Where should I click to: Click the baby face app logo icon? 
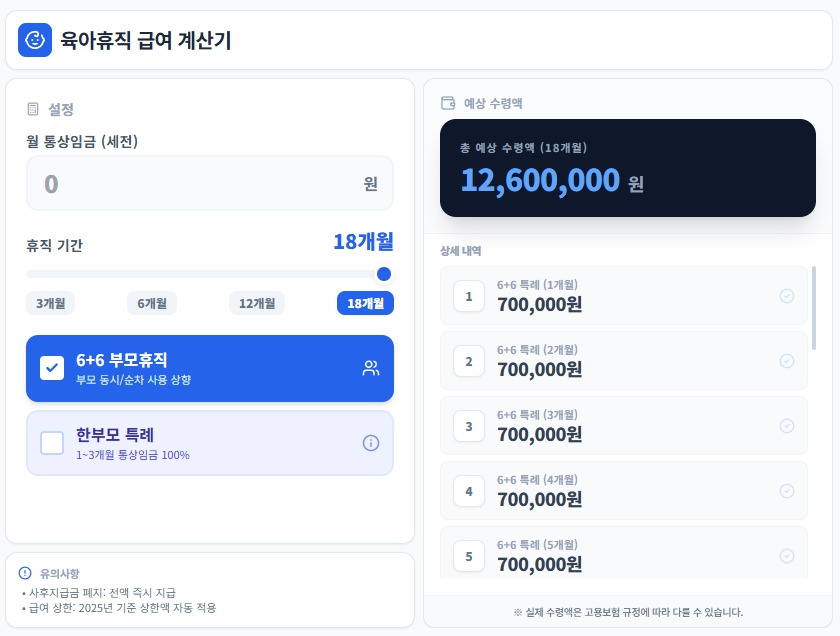click(35, 40)
